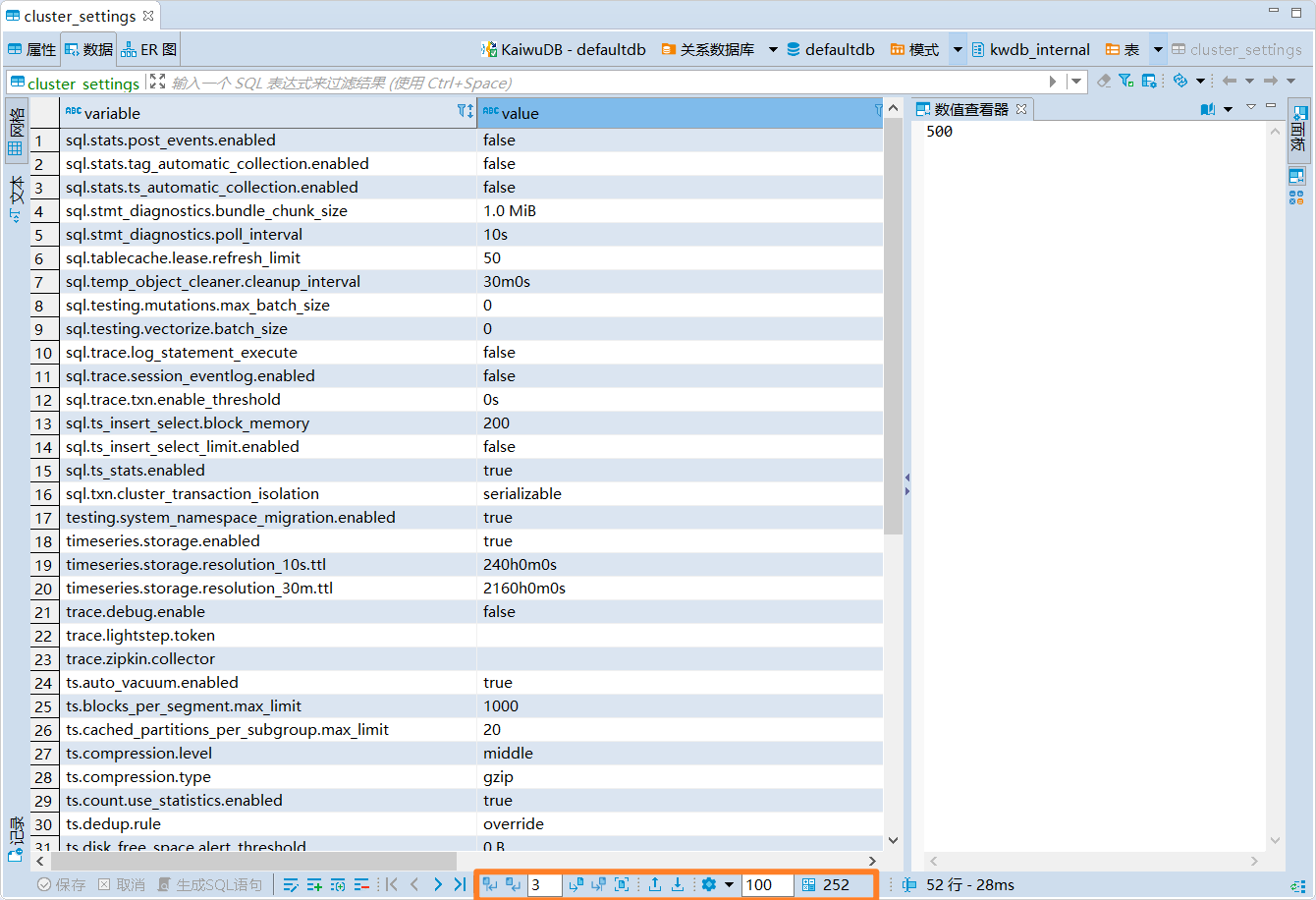Click the import data download-arrow icon
1316x900 pixels.
678,884
